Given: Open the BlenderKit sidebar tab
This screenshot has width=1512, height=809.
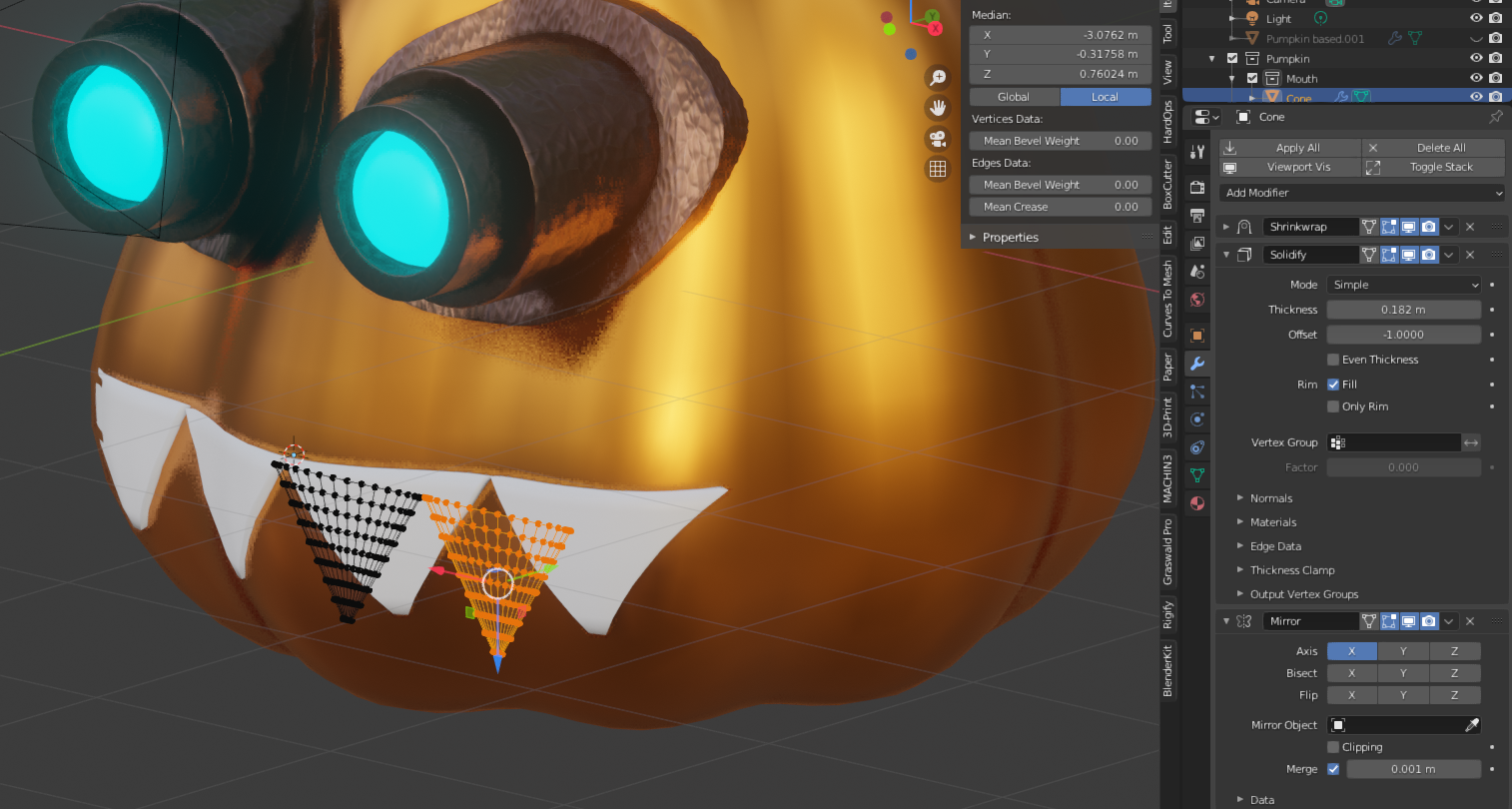Looking at the screenshot, I should tap(1167, 671).
